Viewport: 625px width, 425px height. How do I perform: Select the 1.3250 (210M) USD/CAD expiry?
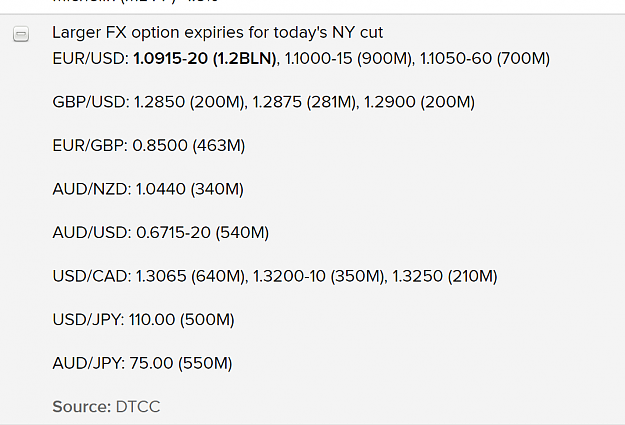tap(445, 276)
